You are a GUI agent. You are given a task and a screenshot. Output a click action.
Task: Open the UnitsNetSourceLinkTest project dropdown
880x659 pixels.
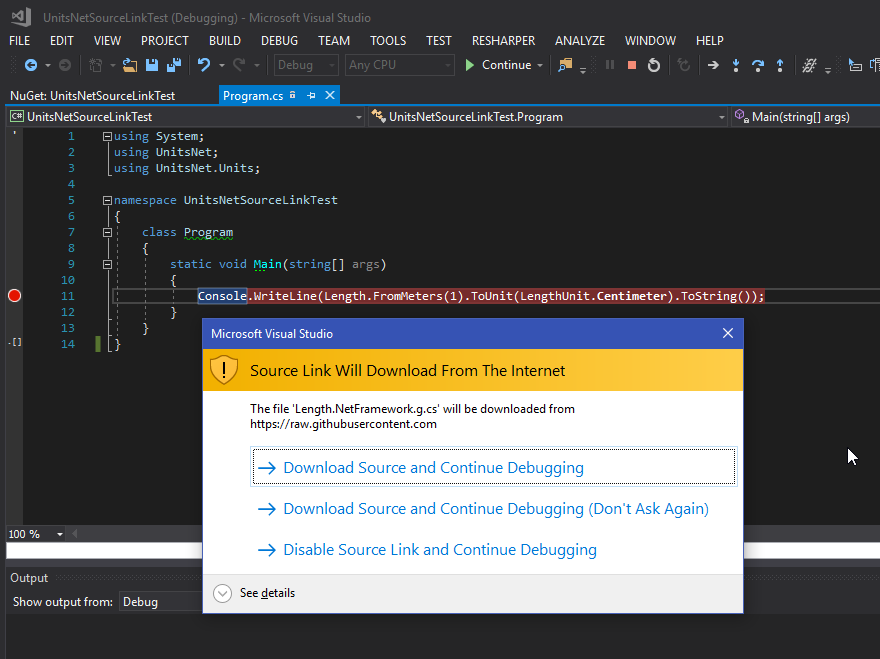click(186, 117)
